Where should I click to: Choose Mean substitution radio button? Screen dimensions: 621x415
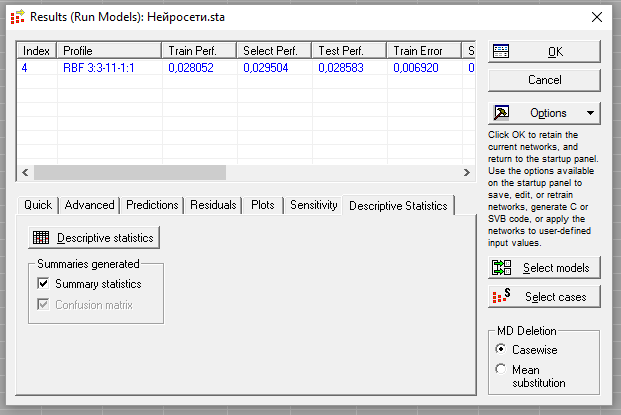coord(501,370)
